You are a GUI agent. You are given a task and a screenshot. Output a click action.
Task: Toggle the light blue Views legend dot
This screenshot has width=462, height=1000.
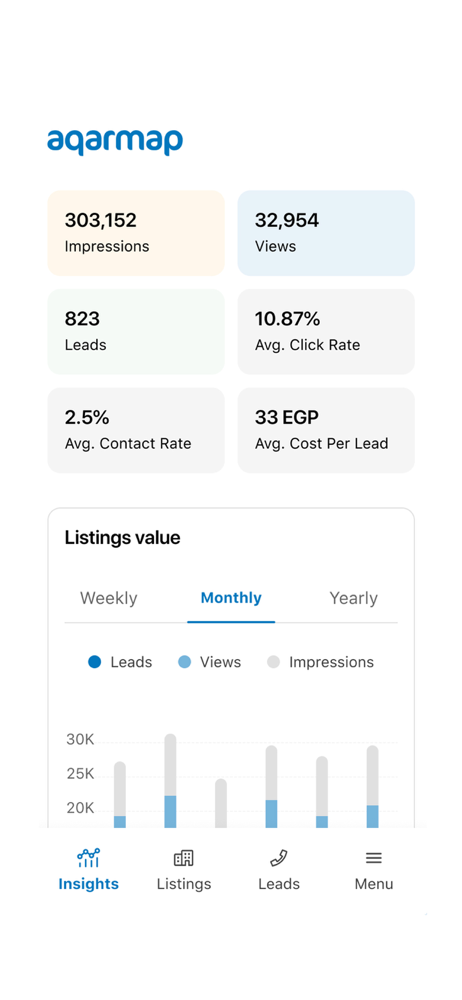184,662
